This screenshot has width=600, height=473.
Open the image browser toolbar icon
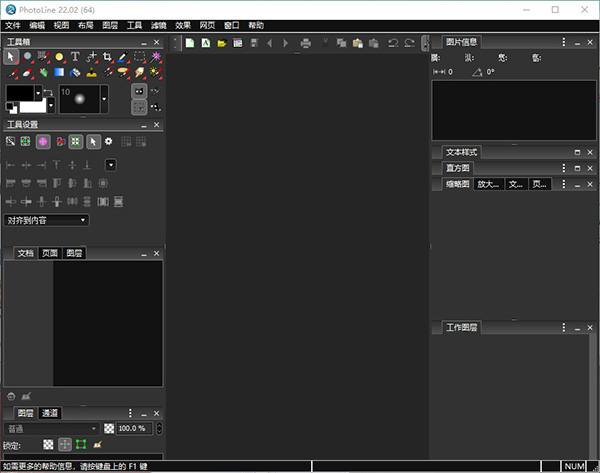(x=238, y=43)
